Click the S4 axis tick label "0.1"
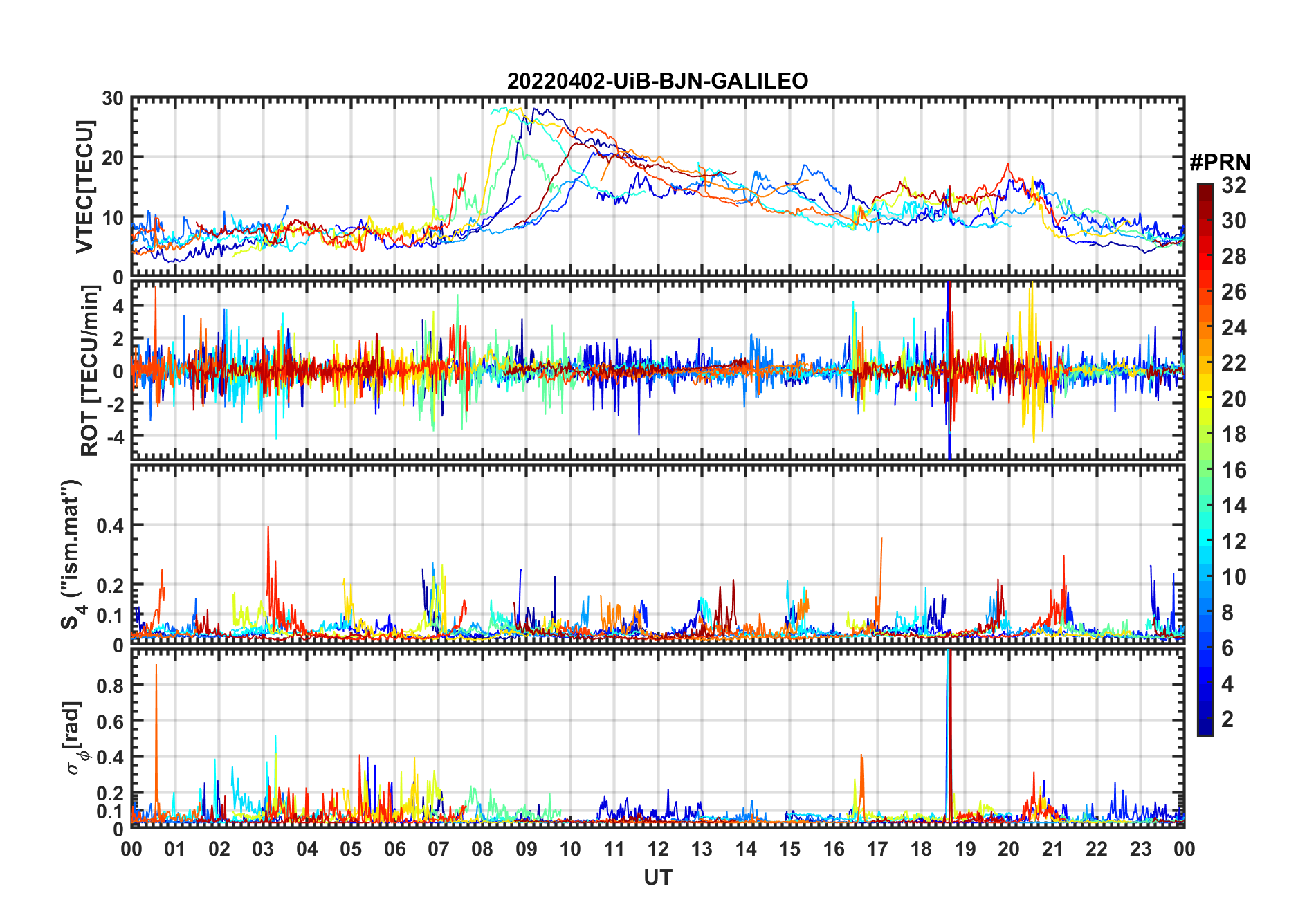This screenshot has width=1316, height=920. (x=110, y=616)
